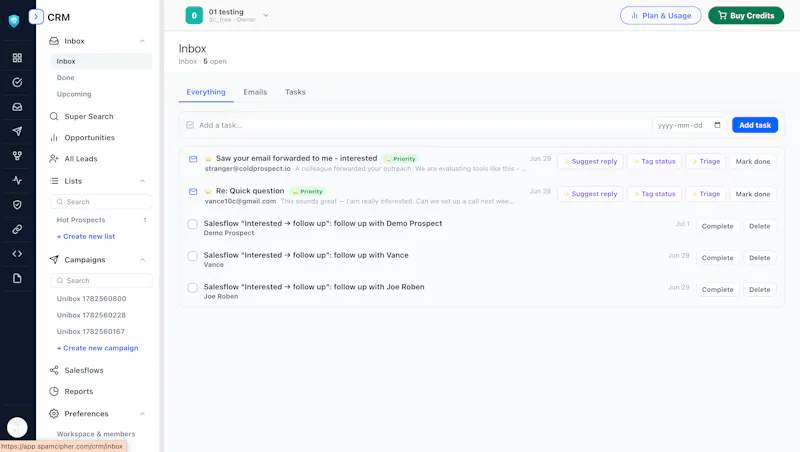Check the 'follow up with Demo Prospect' task
The width and height of the screenshot is (800, 452).
coord(192,224)
